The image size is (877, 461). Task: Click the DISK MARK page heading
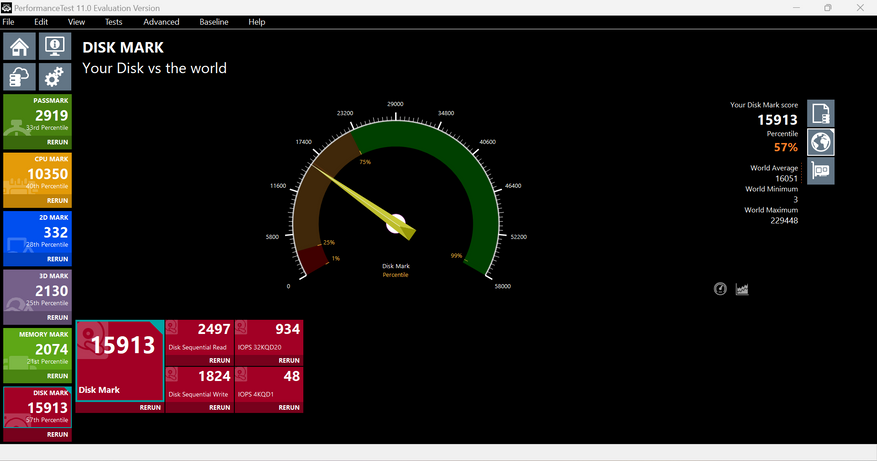(x=123, y=48)
